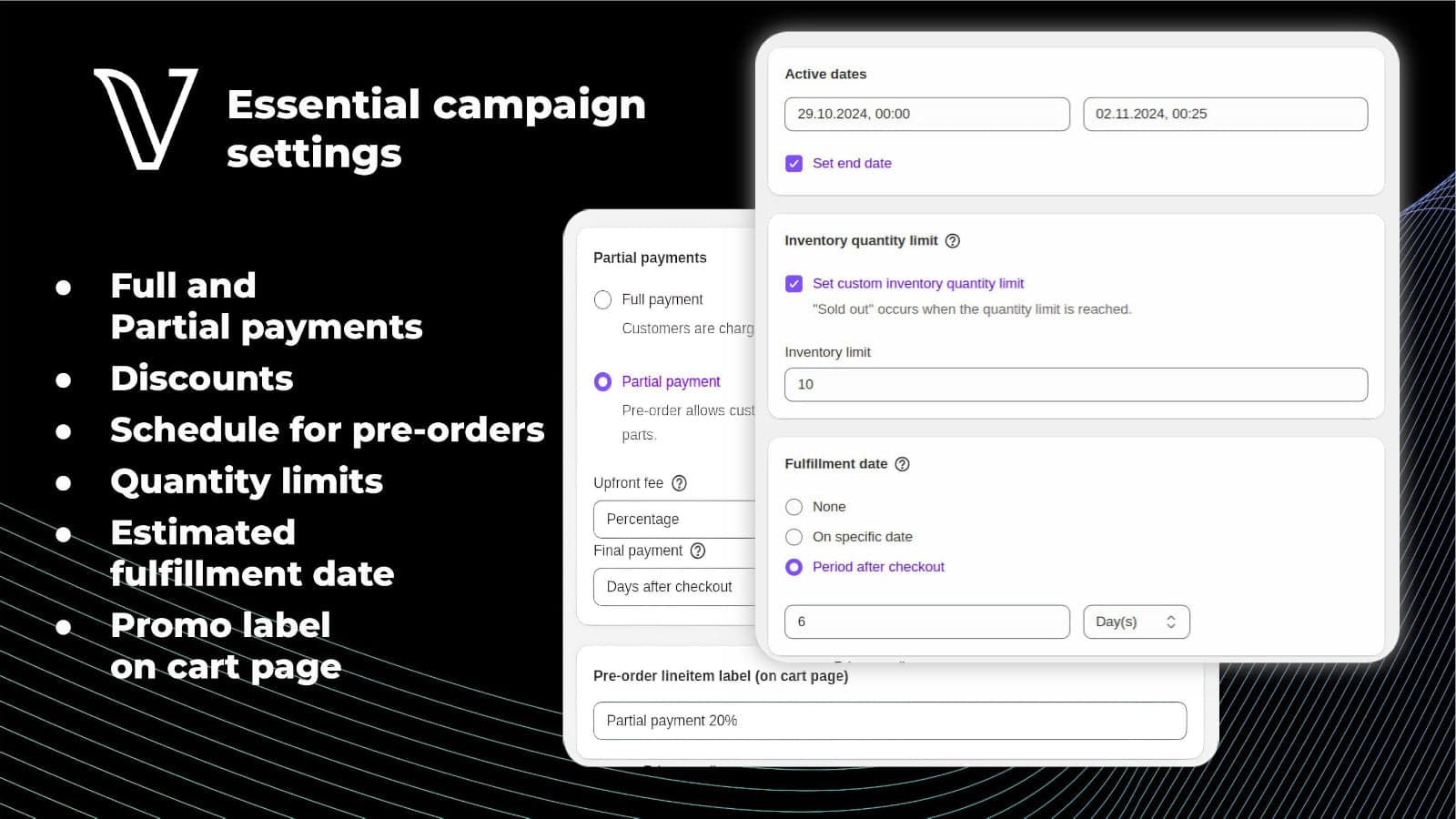Click the V-shaped brand logo

point(146,118)
